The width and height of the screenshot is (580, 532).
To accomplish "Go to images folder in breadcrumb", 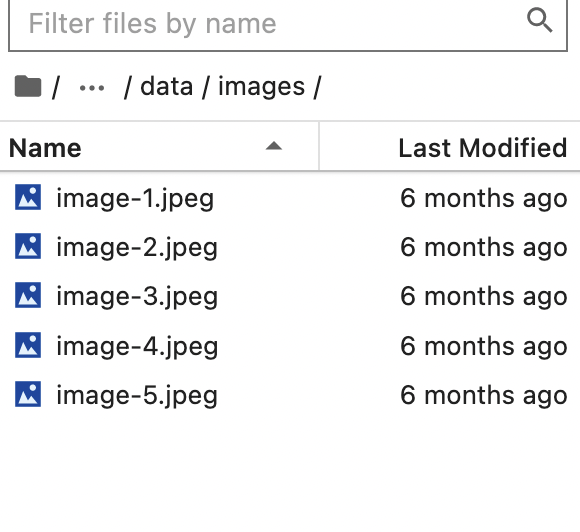I will coord(262,87).
